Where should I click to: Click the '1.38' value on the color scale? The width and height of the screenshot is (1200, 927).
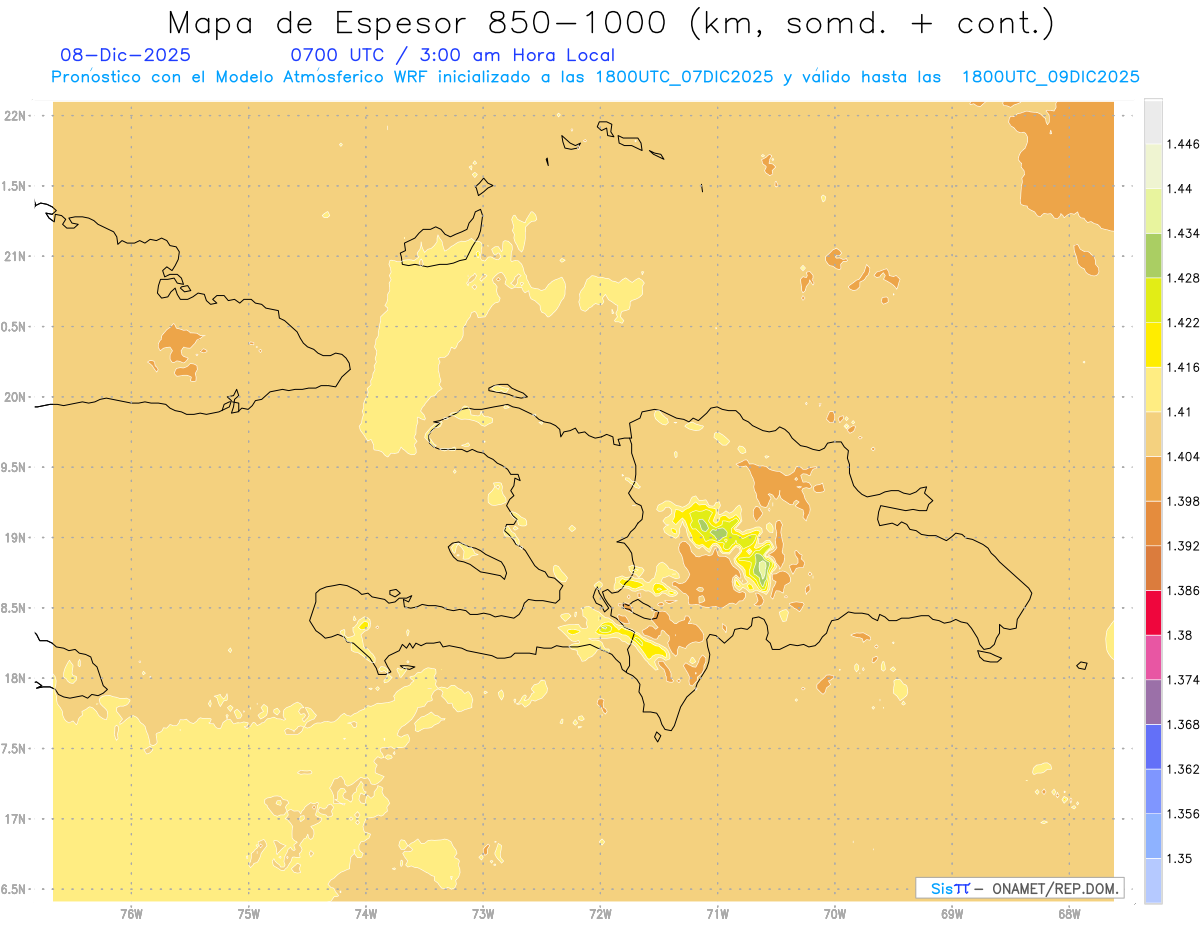pos(1181,635)
